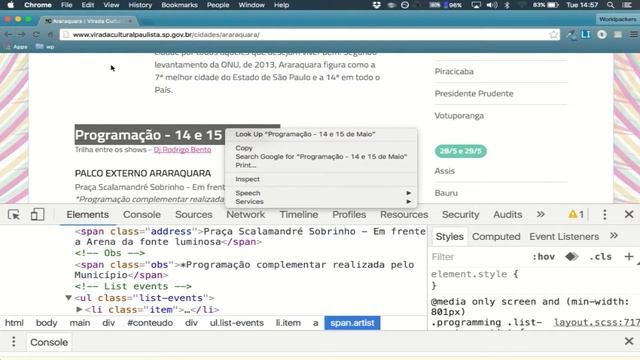Show more Styles pane tabs chevron
640x360 pixels.
coord(613,236)
